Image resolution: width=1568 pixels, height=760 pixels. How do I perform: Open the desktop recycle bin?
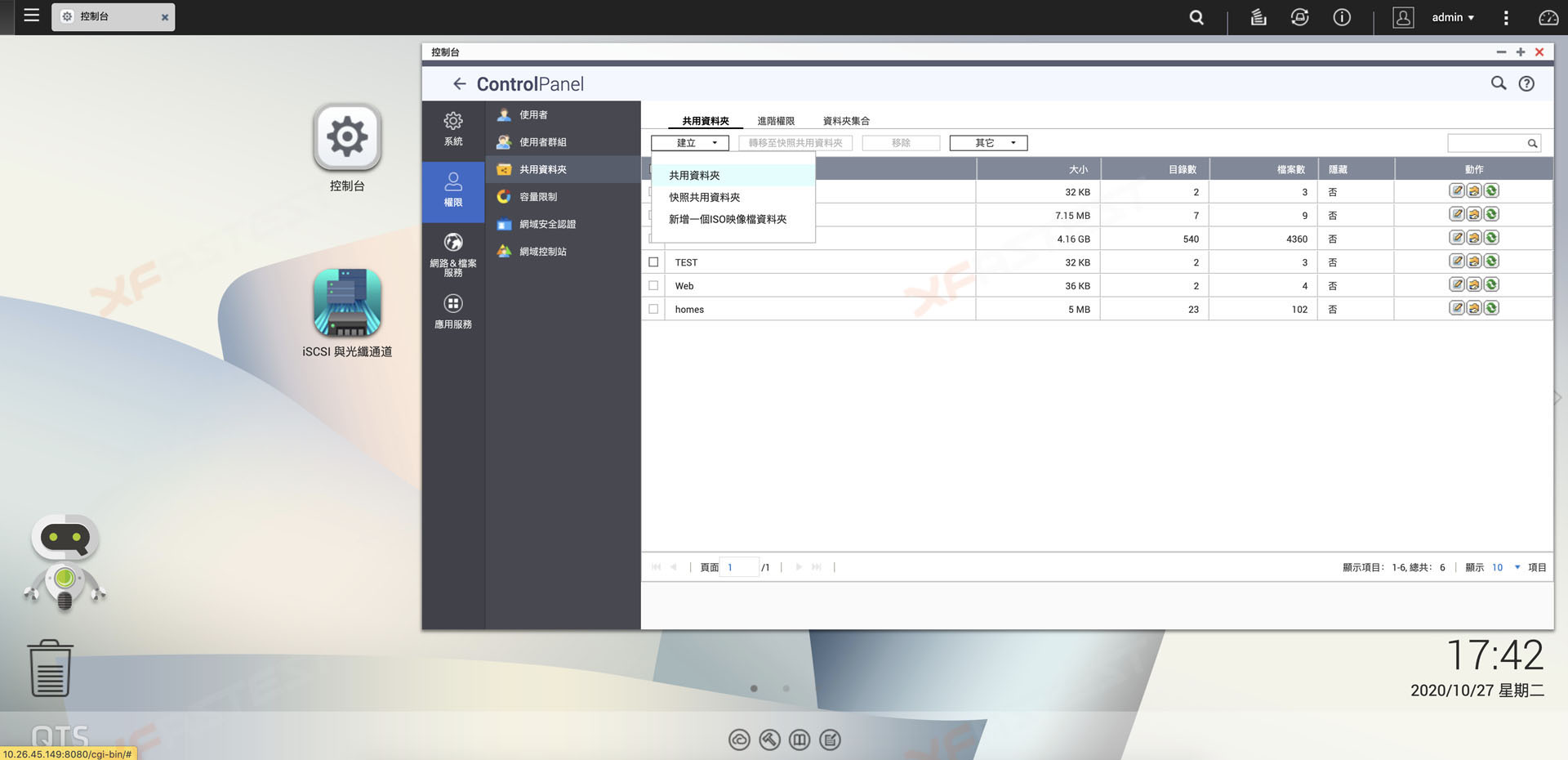tap(51, 668)
